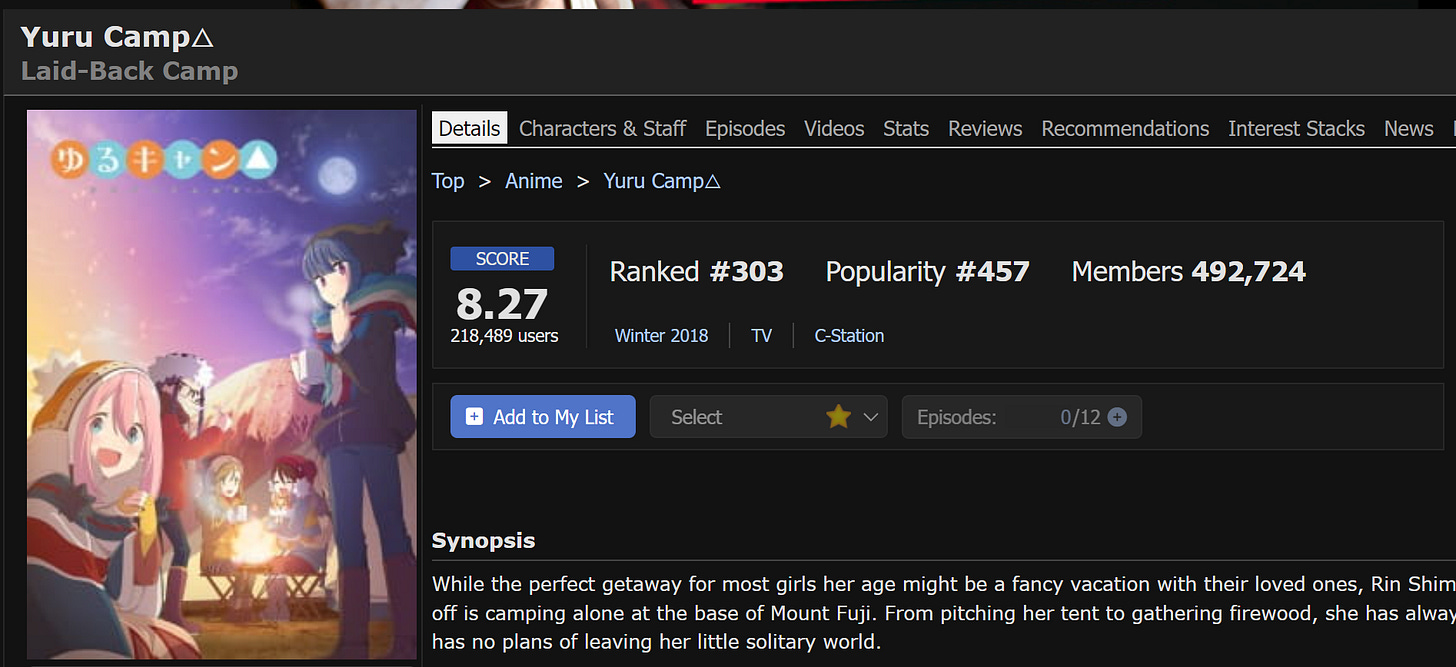Switch to the Details tab
Viewport: 1456px width, 667px height.
click(469, 128)
